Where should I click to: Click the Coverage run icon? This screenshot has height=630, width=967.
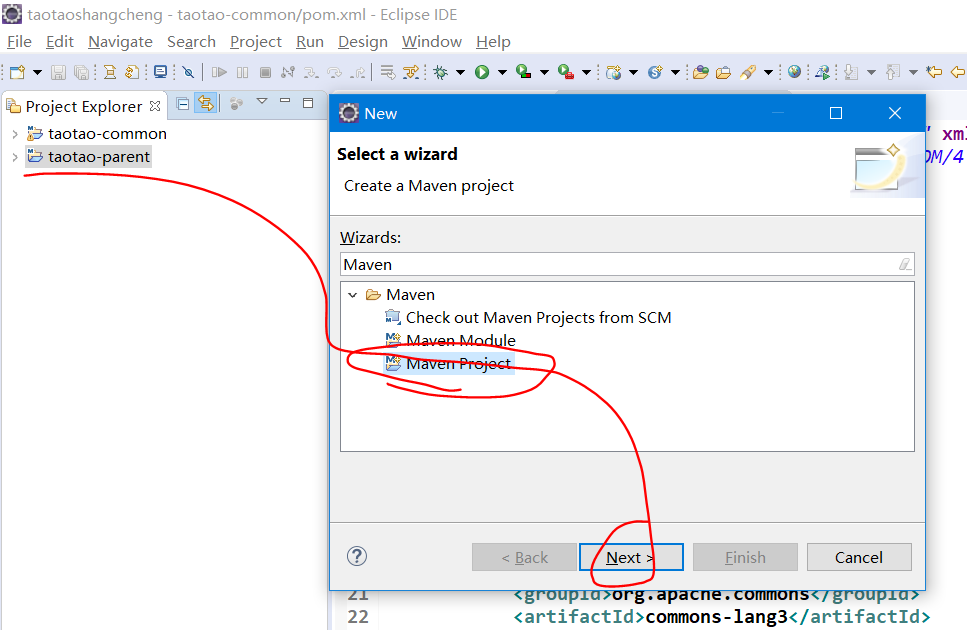(x=524, y=72)
